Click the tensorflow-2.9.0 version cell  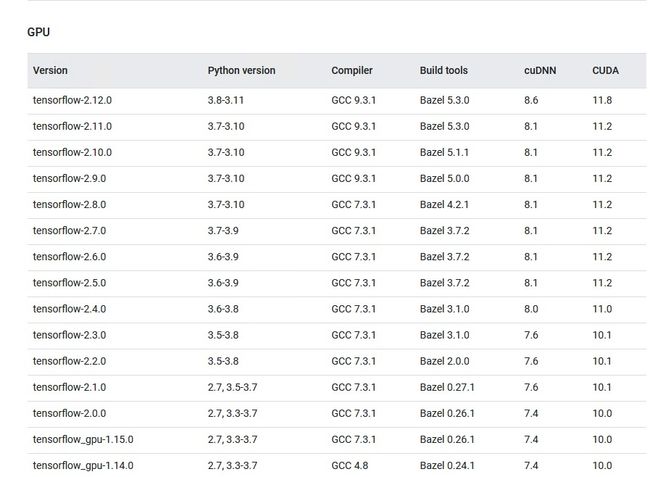[69, 179]
